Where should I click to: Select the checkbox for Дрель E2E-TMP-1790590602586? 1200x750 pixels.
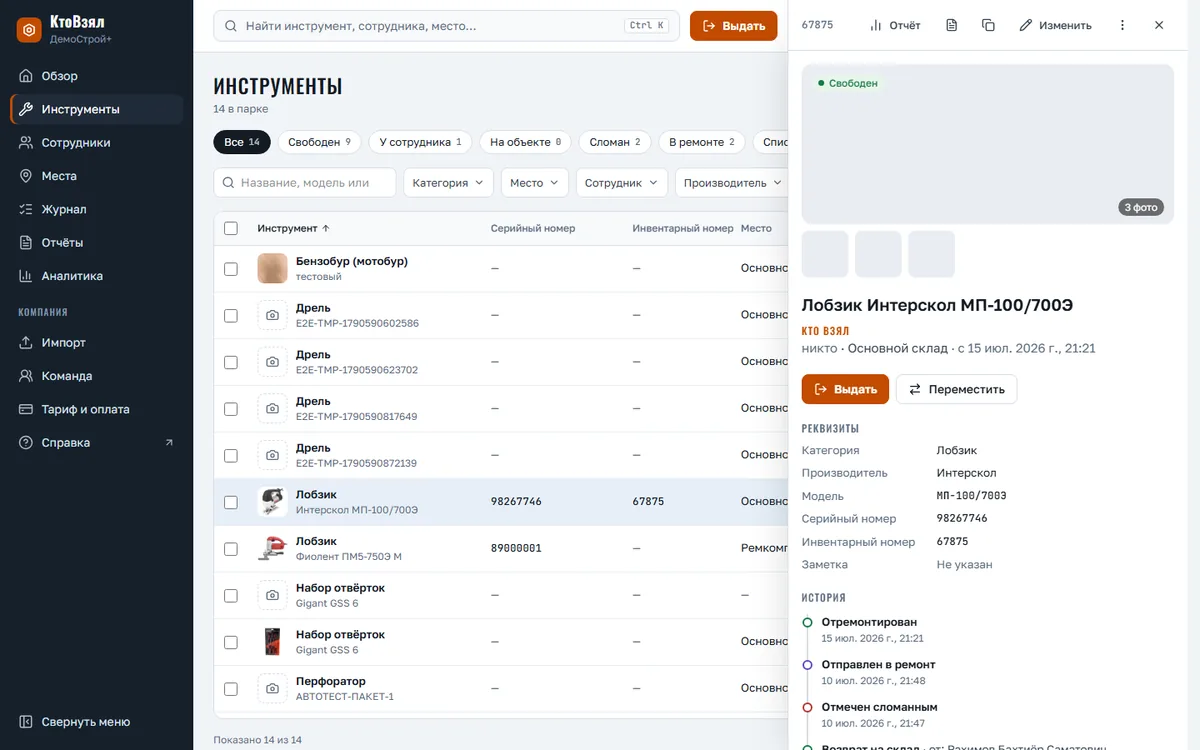tap(231, 315)
